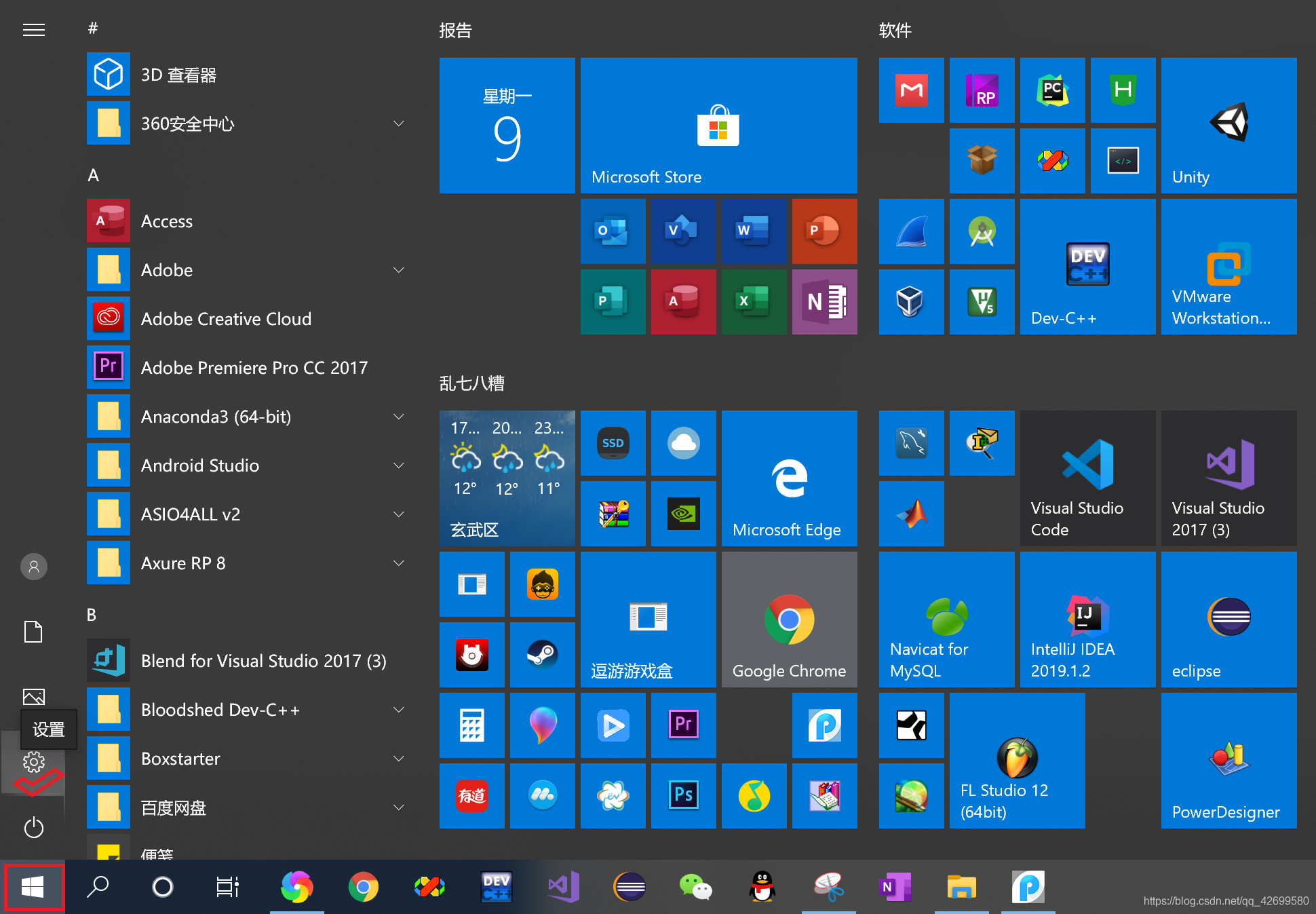1316x914 pixels.
Task: Open the calendar tile showing 星期一 9
Action: [x=507, y=126]
